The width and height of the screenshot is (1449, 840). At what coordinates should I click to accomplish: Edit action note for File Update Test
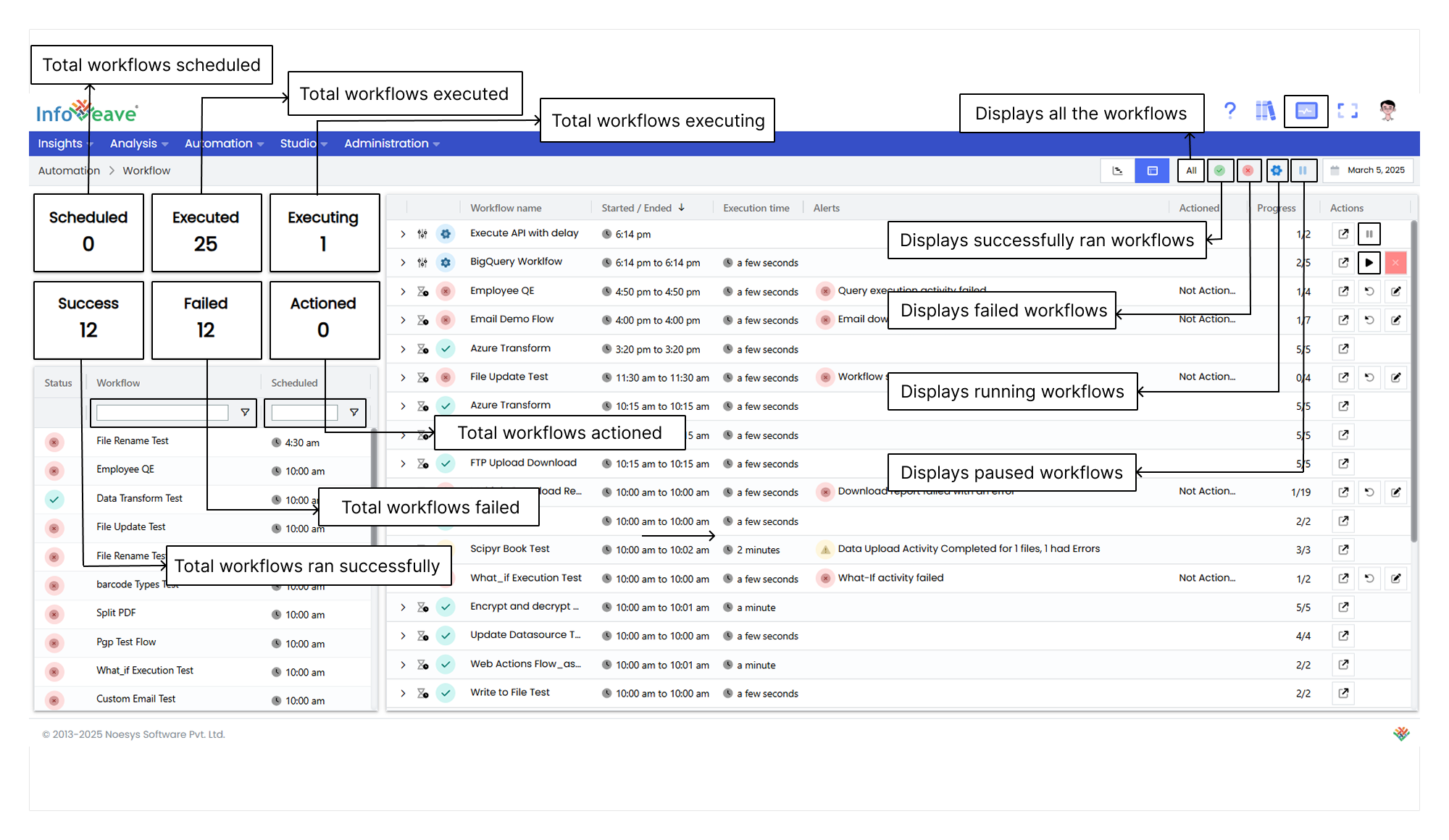pos(1395,377)
